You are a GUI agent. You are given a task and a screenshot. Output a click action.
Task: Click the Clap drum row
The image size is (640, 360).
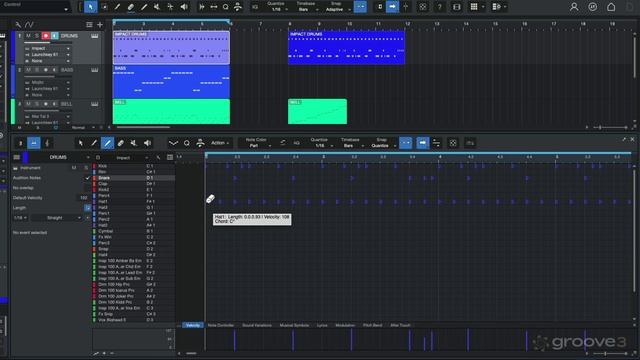click(133, 184)
